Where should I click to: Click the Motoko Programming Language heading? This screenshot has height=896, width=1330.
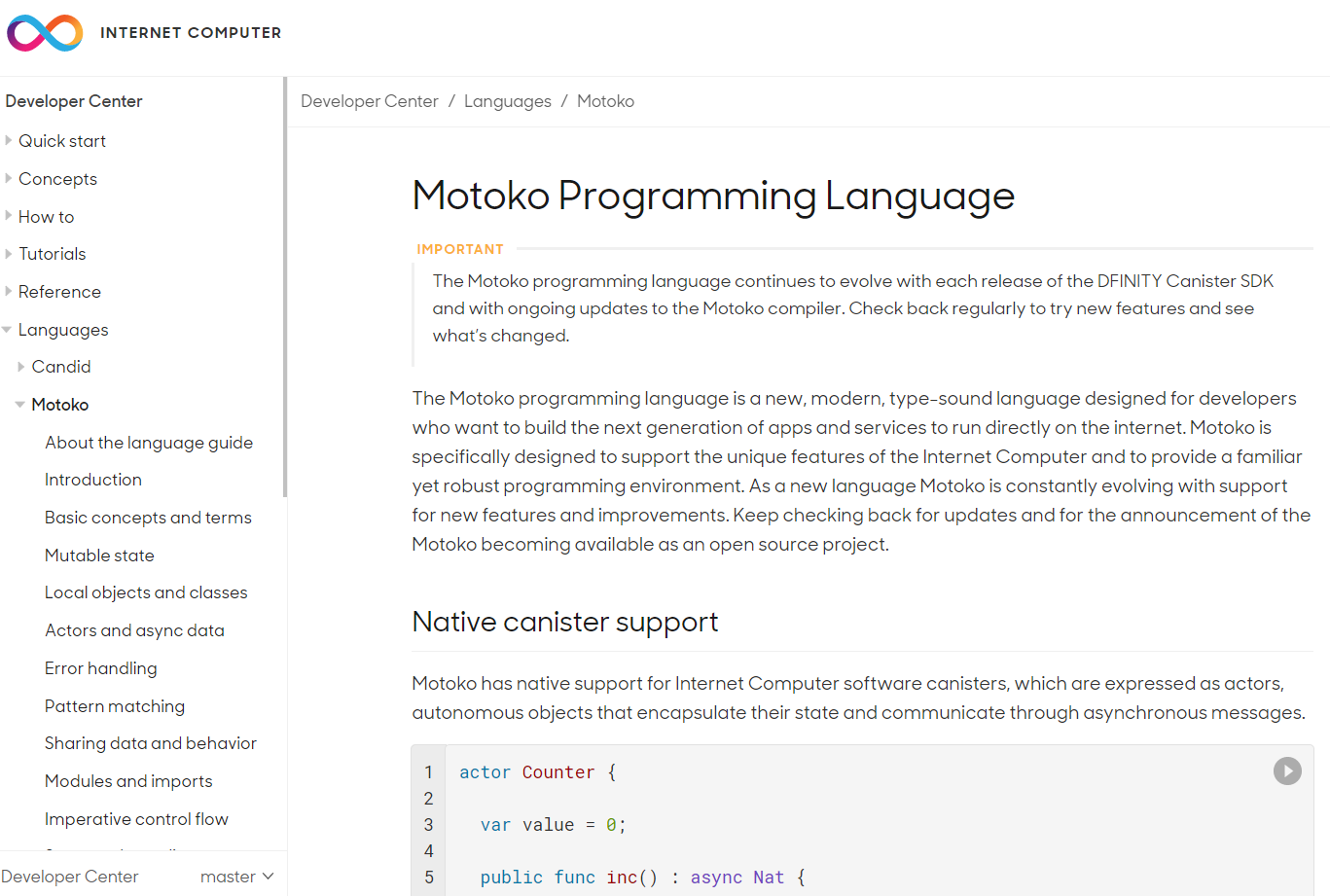point(713,197)
